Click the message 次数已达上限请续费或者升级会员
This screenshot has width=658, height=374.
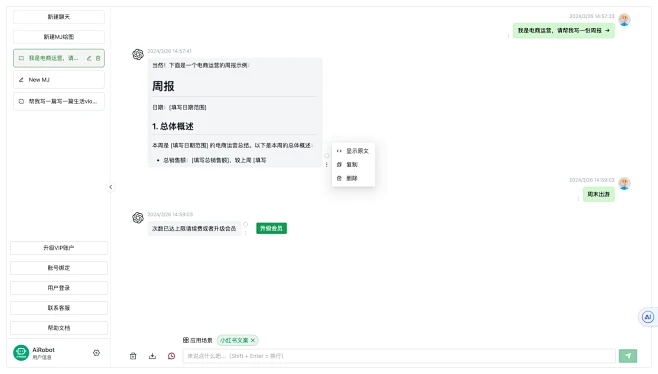tap(194, 228)
